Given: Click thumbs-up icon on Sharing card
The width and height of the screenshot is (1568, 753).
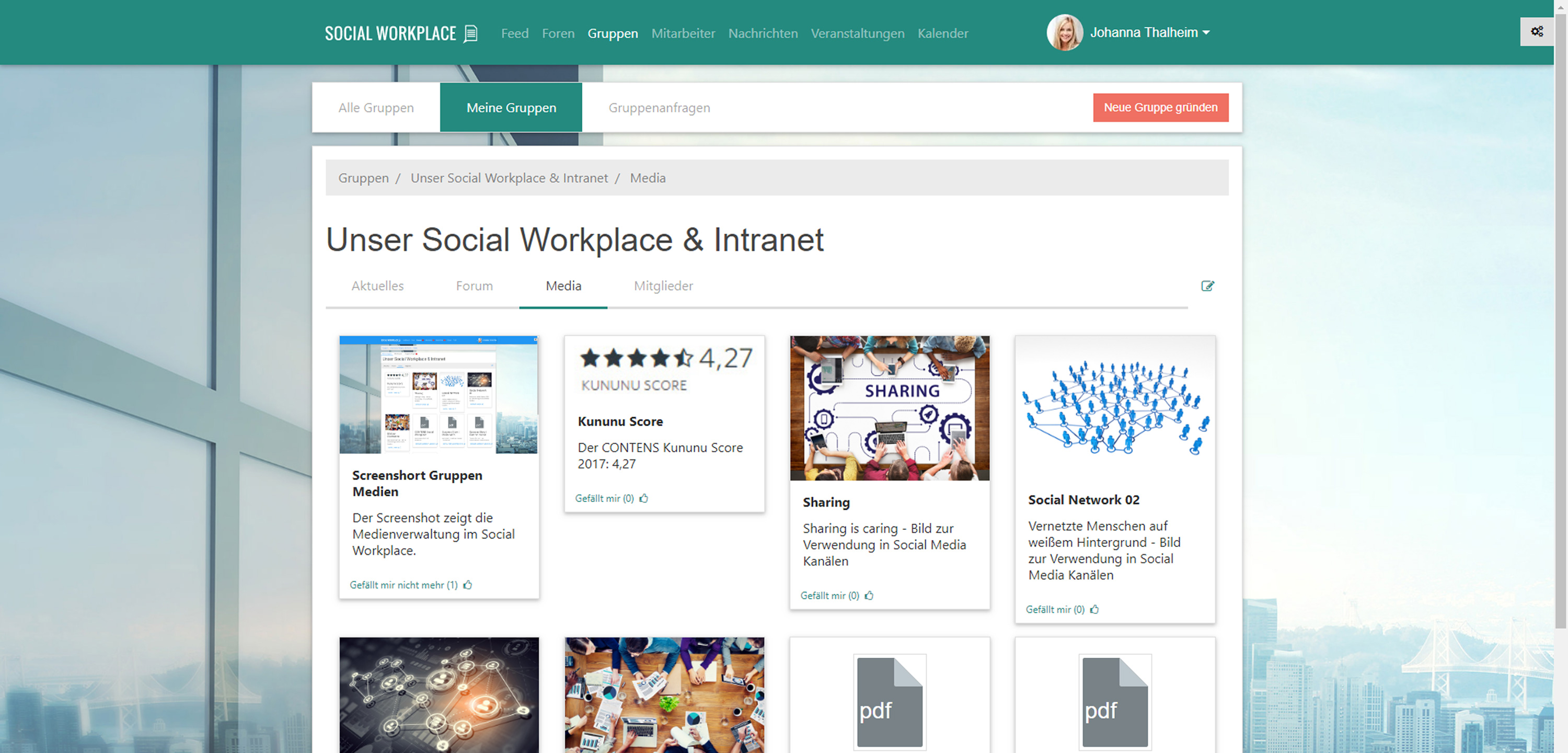Looking at the screenshot, I should [869, 596].
